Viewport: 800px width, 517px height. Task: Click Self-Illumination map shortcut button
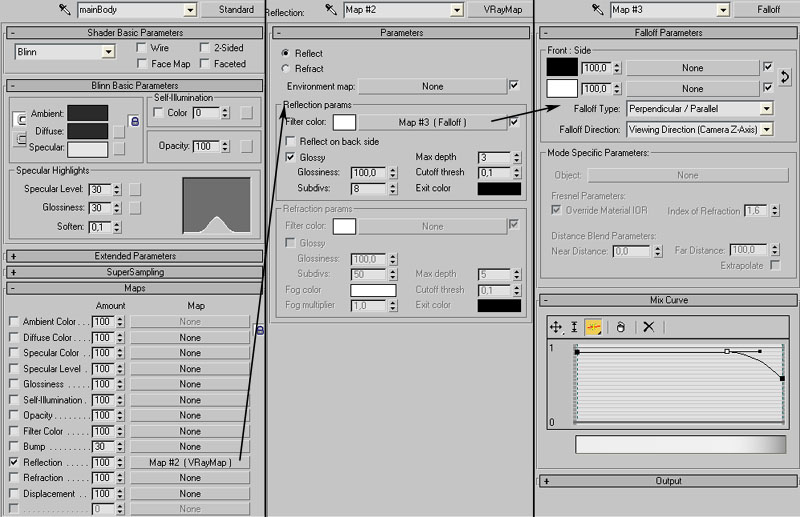(246, 113)
